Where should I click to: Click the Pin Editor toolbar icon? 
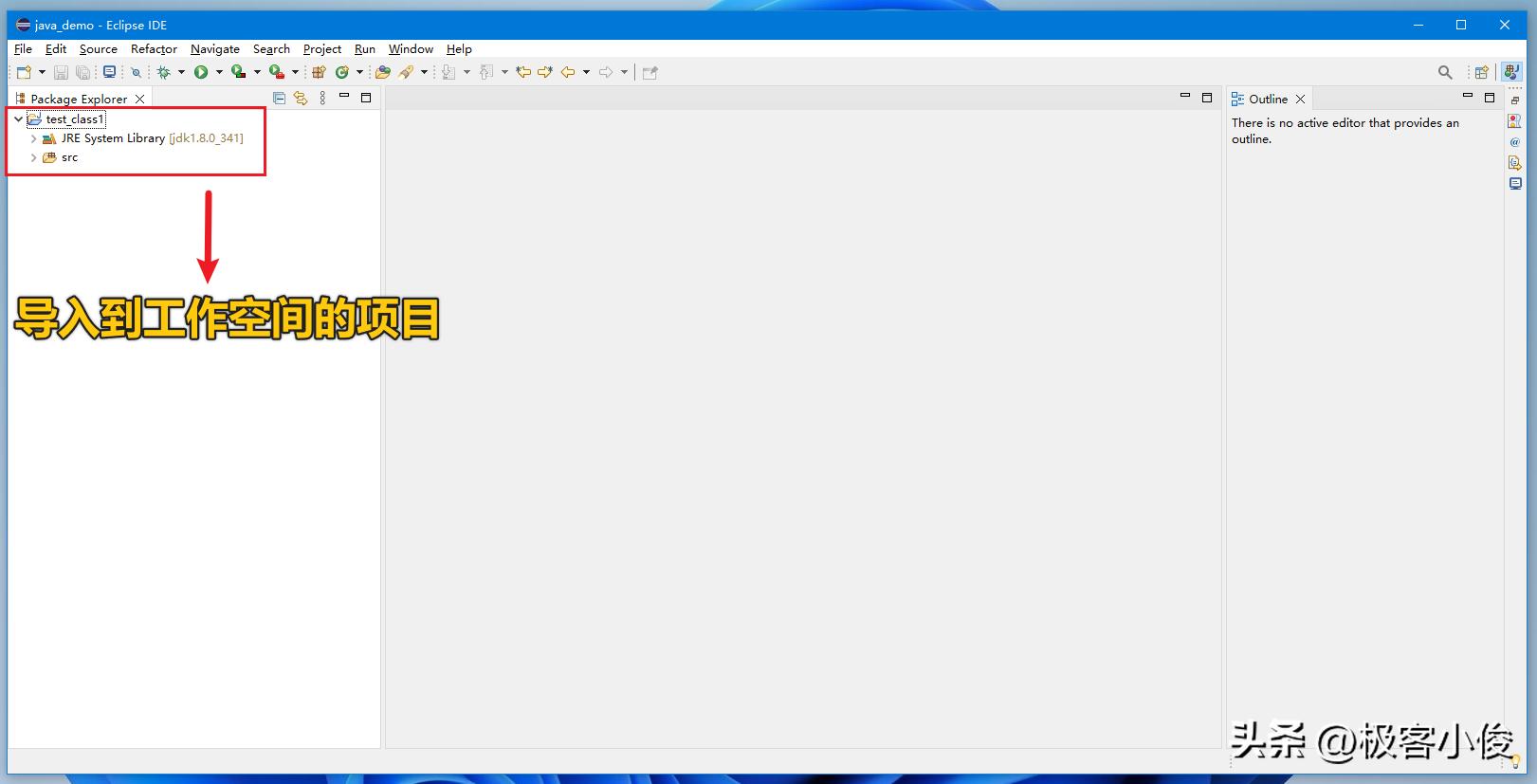tap(650, 72)
